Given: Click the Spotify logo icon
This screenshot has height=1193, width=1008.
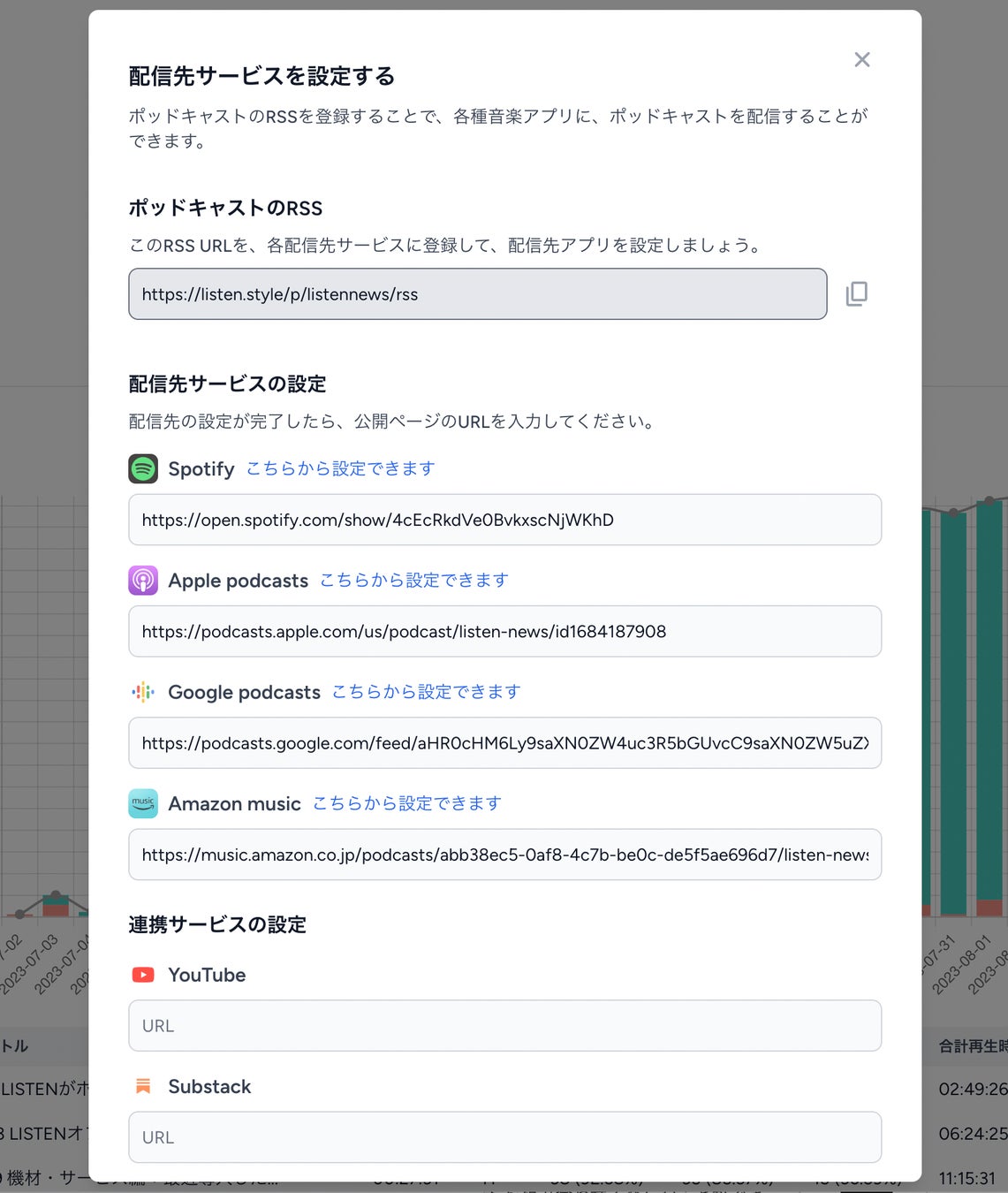Looking at the screenshot, I should tap(143, 469).
